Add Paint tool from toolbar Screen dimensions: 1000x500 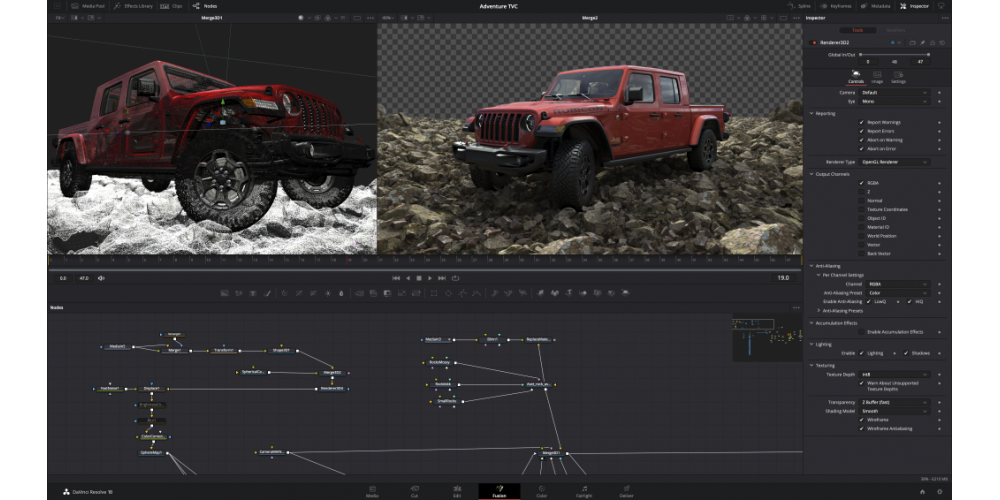tap(267, 293)
